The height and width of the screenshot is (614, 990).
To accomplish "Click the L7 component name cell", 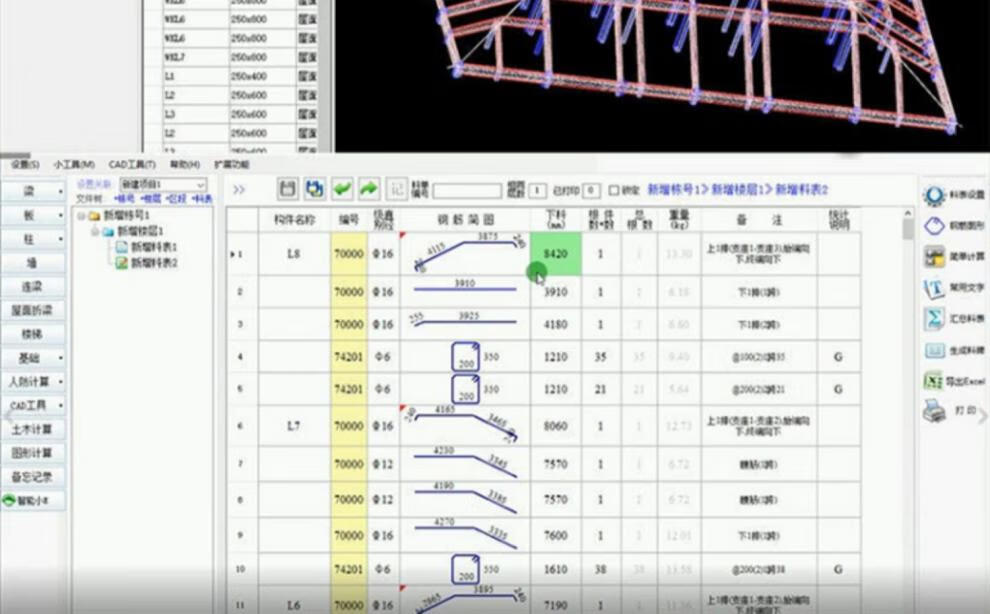I will tap(294, 426).
